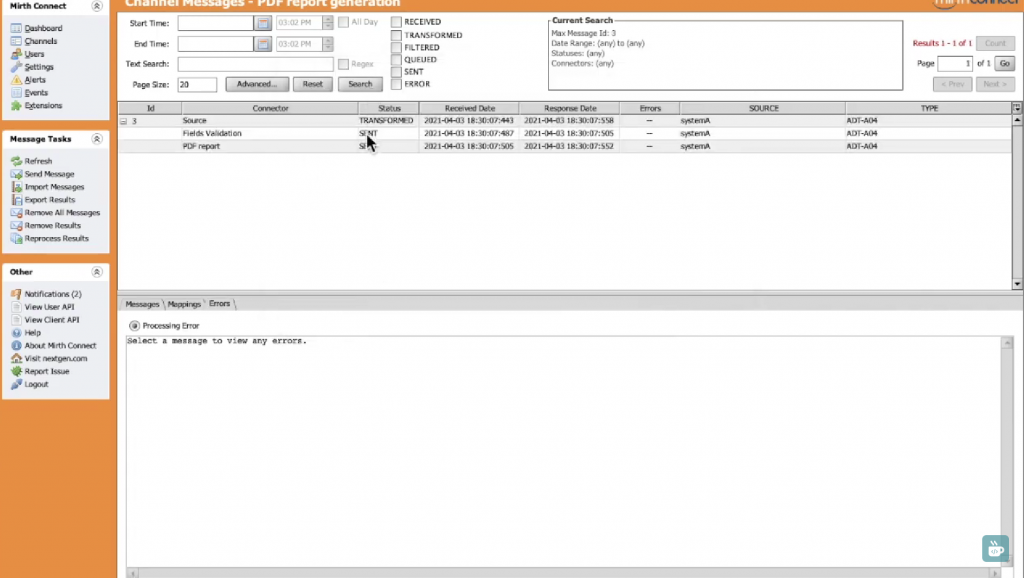Click the Import Messages icon
The width and height of the screenshot is (1024, 578).
pos(16,187)
